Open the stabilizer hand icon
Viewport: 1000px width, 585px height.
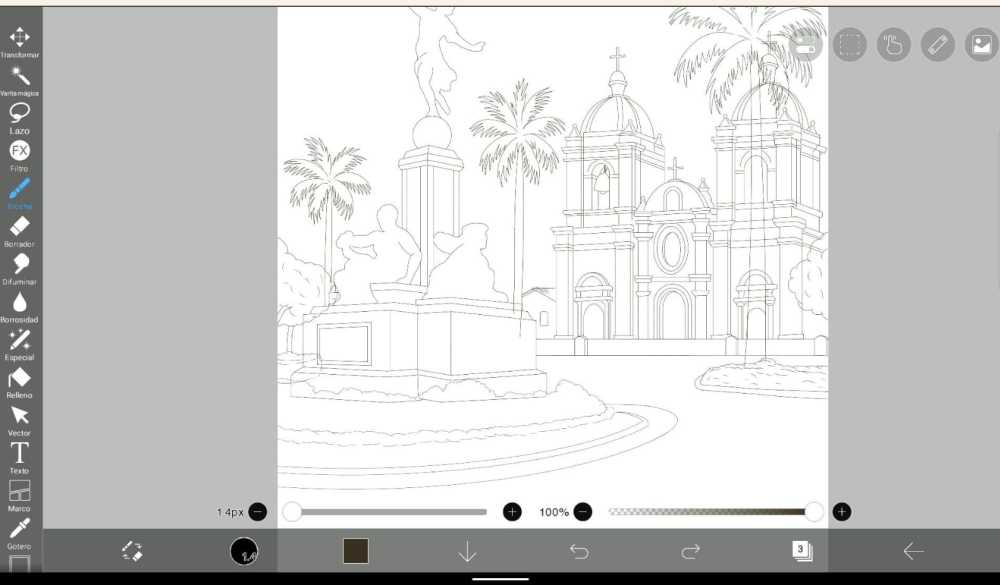[893, 45]
